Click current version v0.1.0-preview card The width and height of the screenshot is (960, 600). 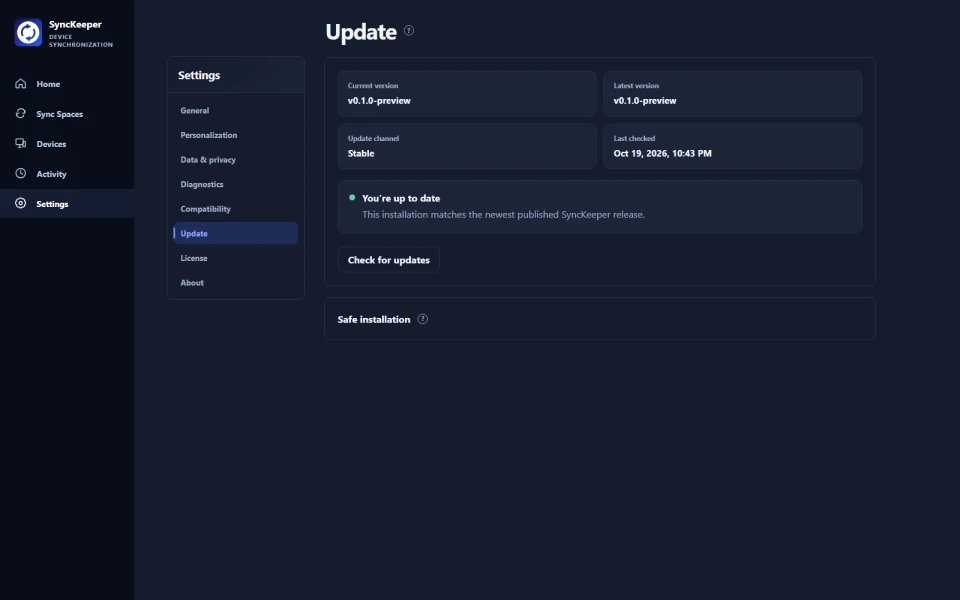click(467, 94)
